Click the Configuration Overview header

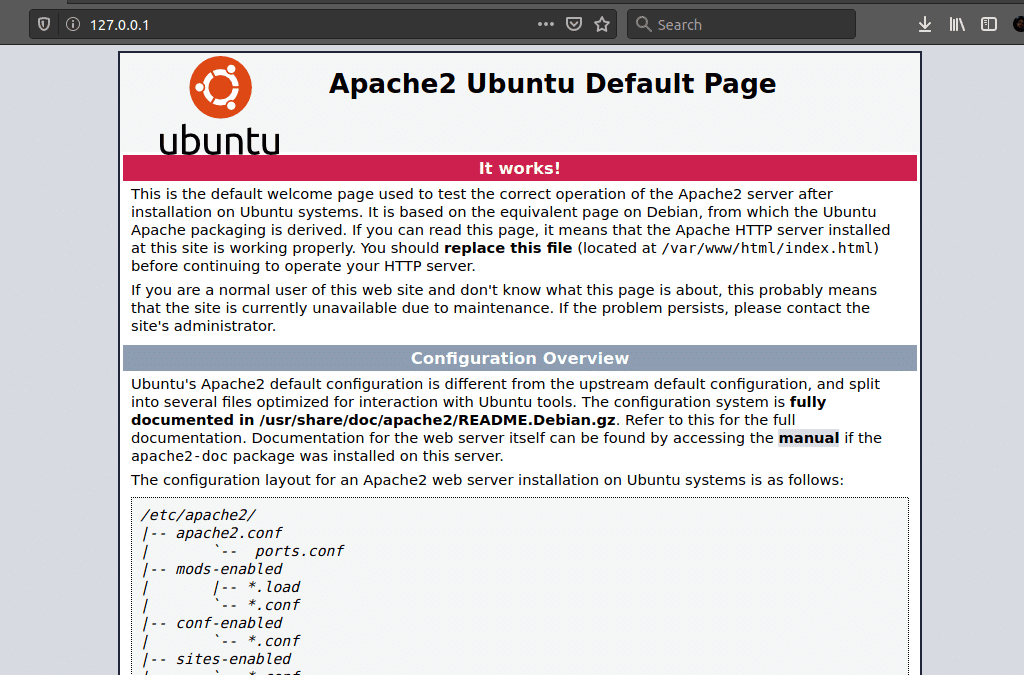click(519, 358)
